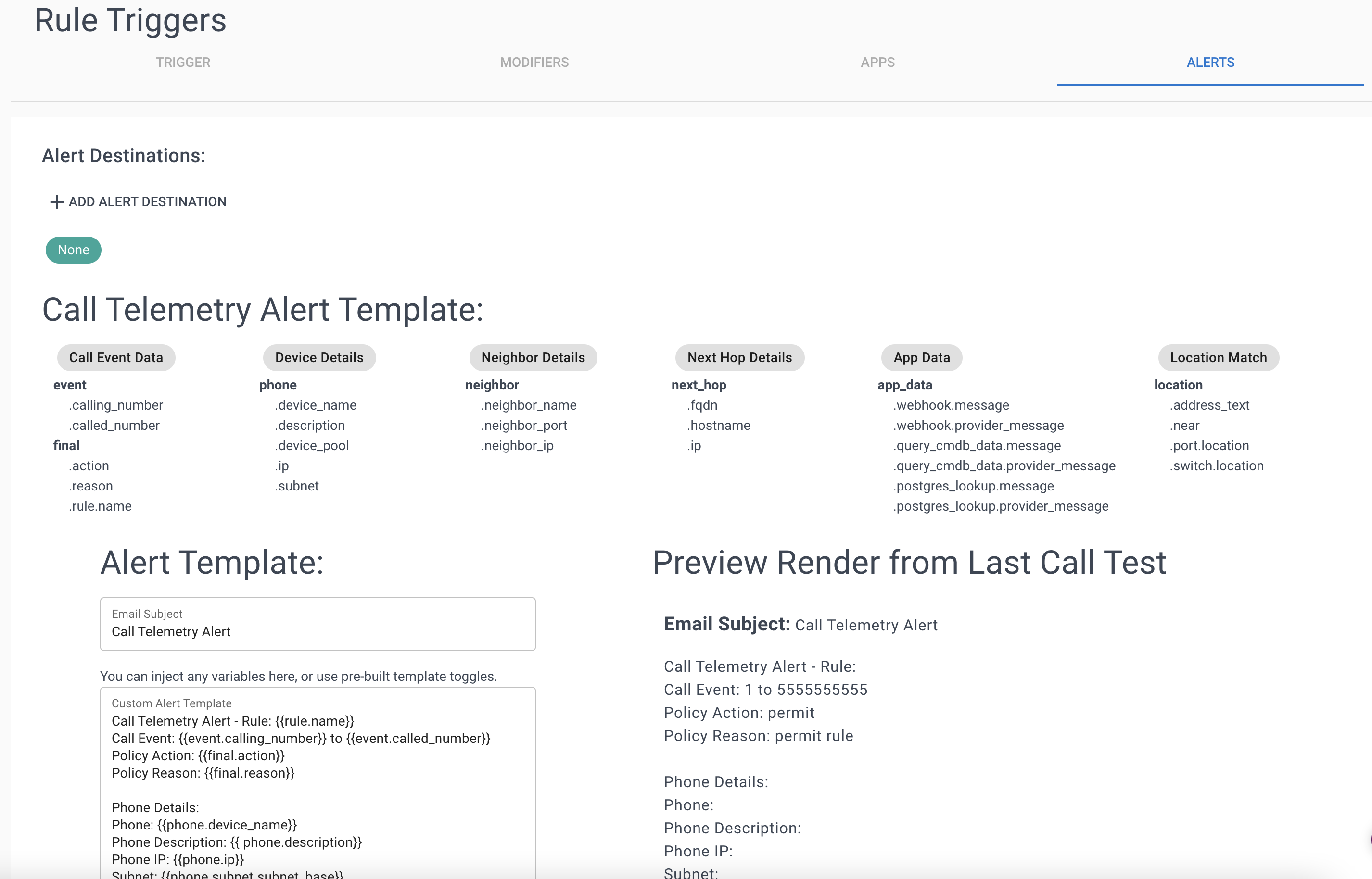Select the Neighbor Details template chip

pos(533,357)
